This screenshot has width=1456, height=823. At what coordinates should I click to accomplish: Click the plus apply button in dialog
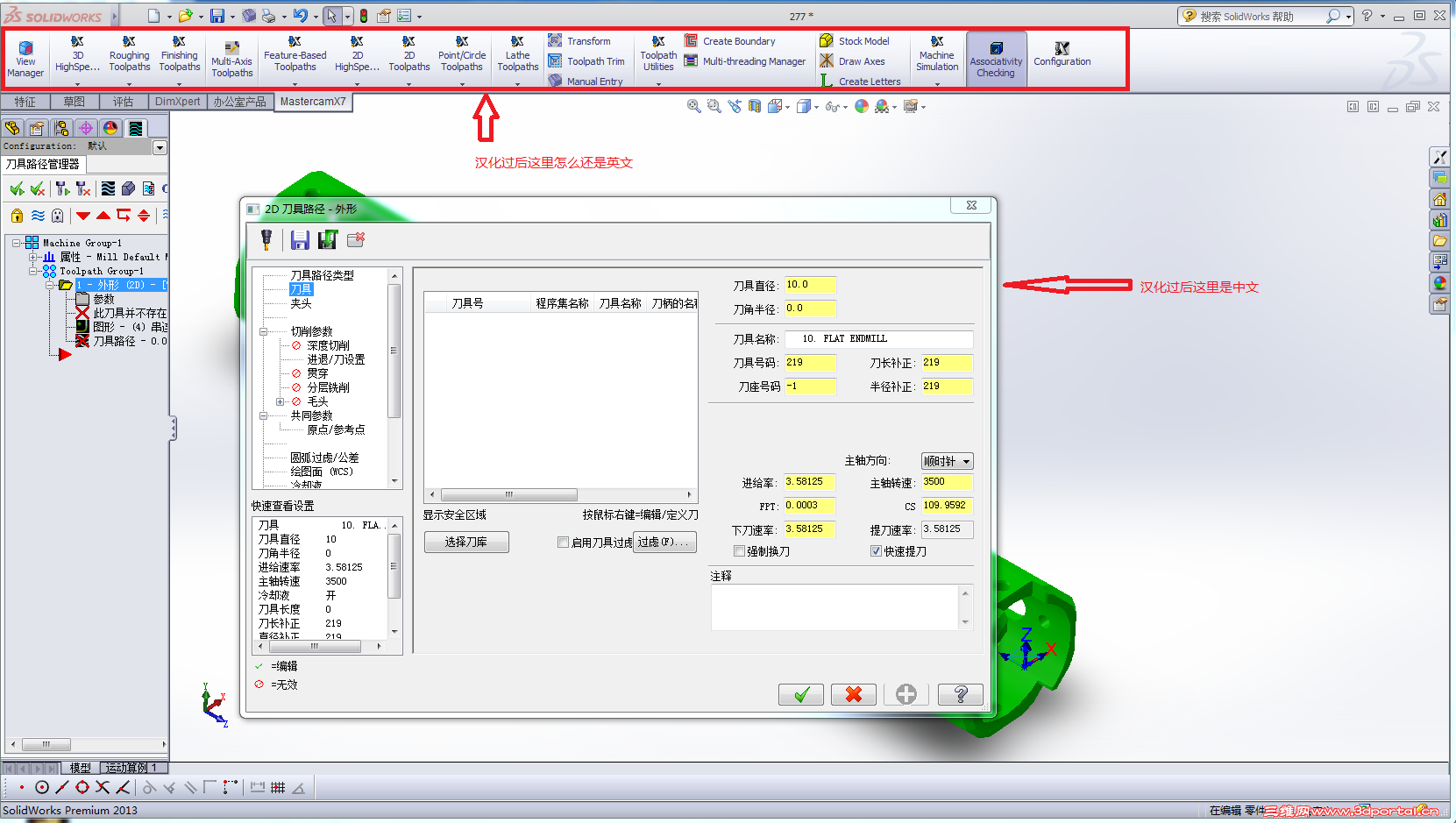tap(906, 695)
